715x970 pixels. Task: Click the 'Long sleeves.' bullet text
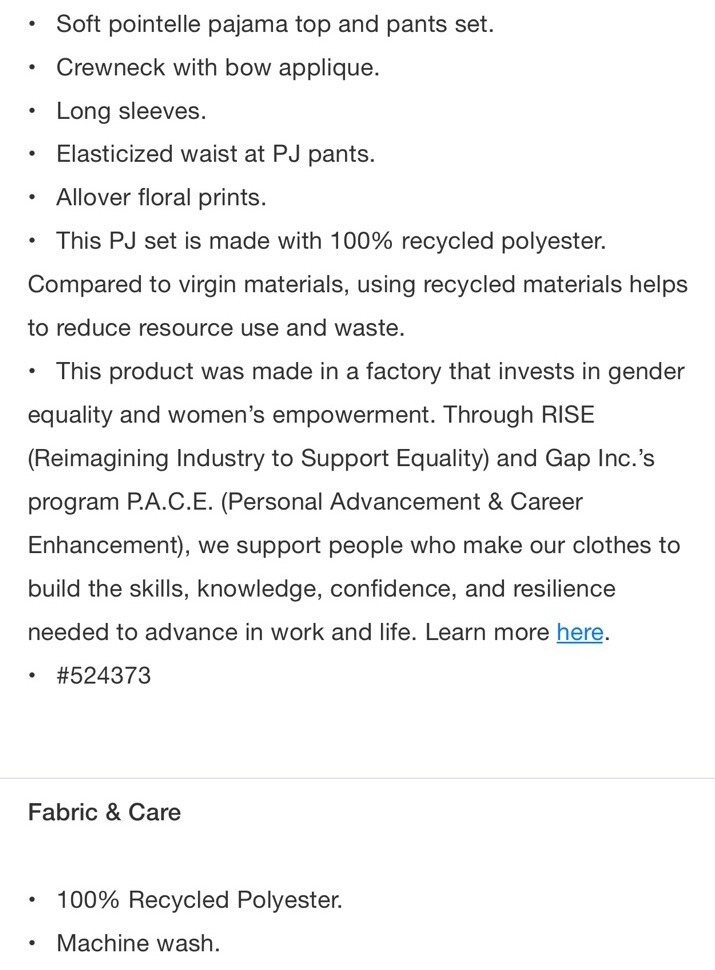tap(131, 111)
